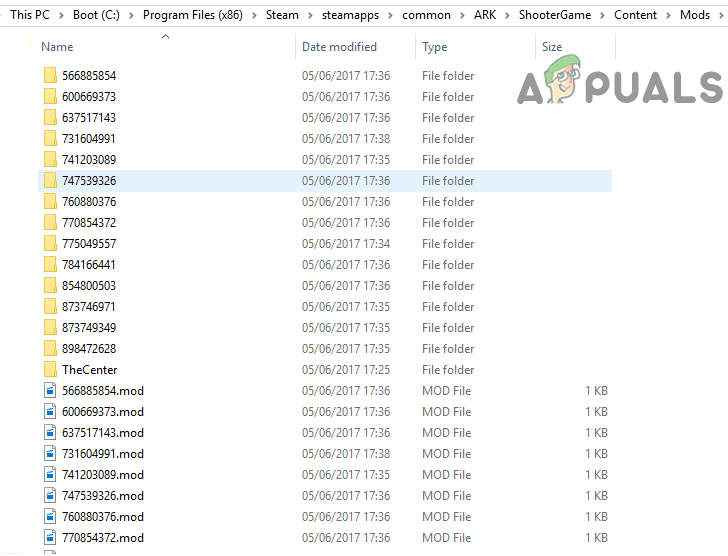The width and height of the screenshot is (728, 556).
Task: Click MOD File type of 600669373.mod
Action: point(447,412)
